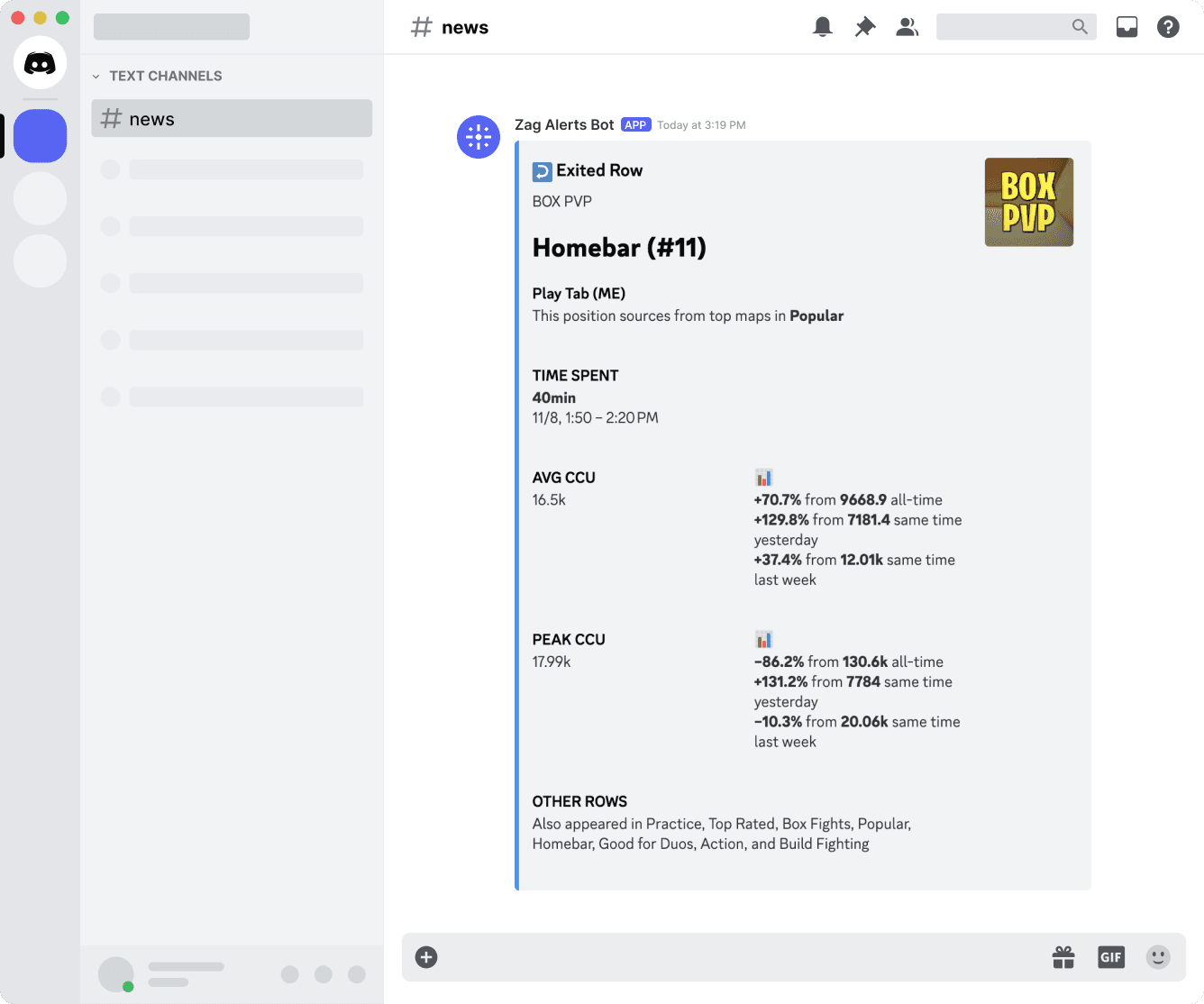Open help question mark icon

[1168, 27]
